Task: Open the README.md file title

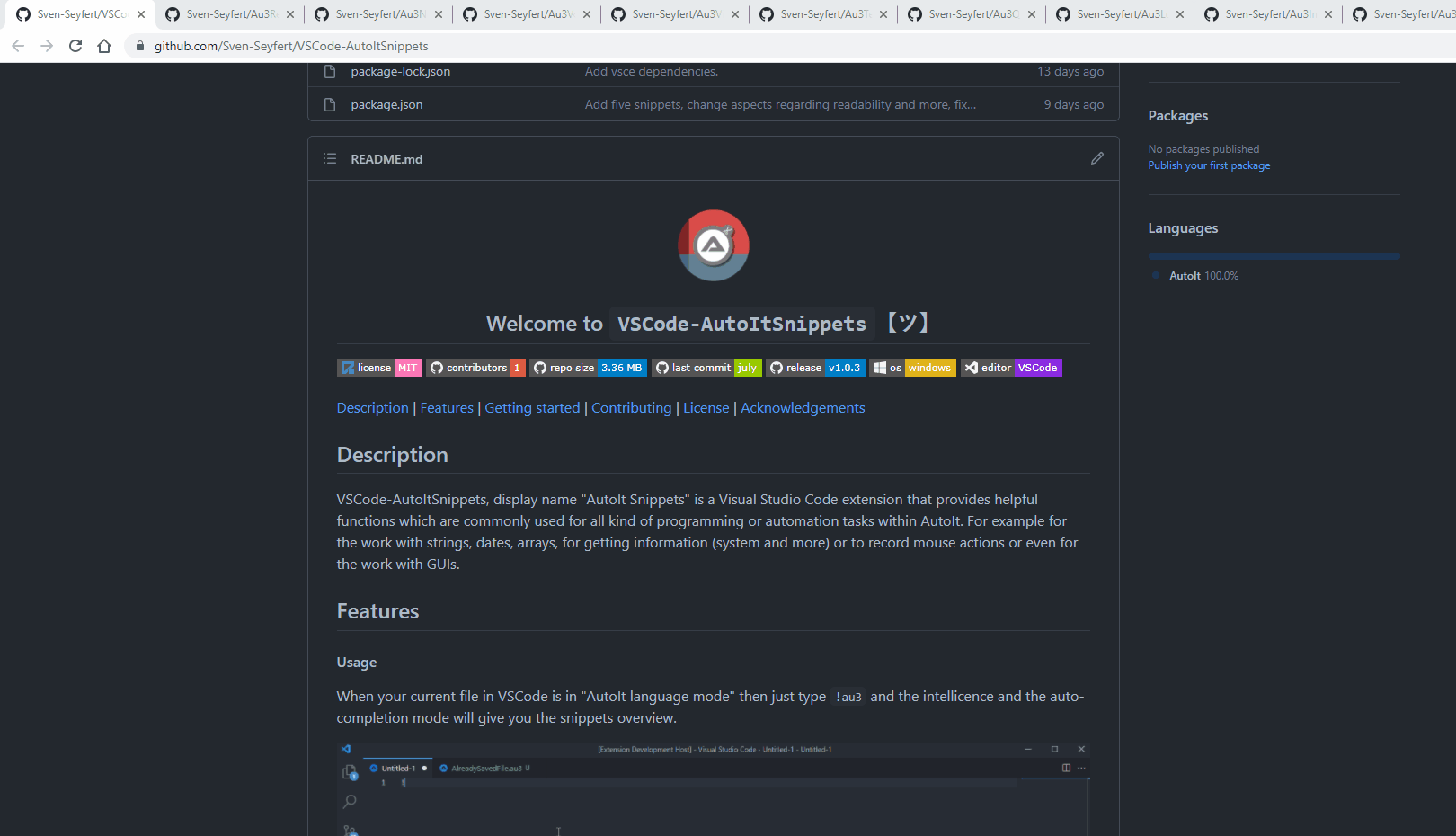Action: pyautogui.click(x=386, y=159)
